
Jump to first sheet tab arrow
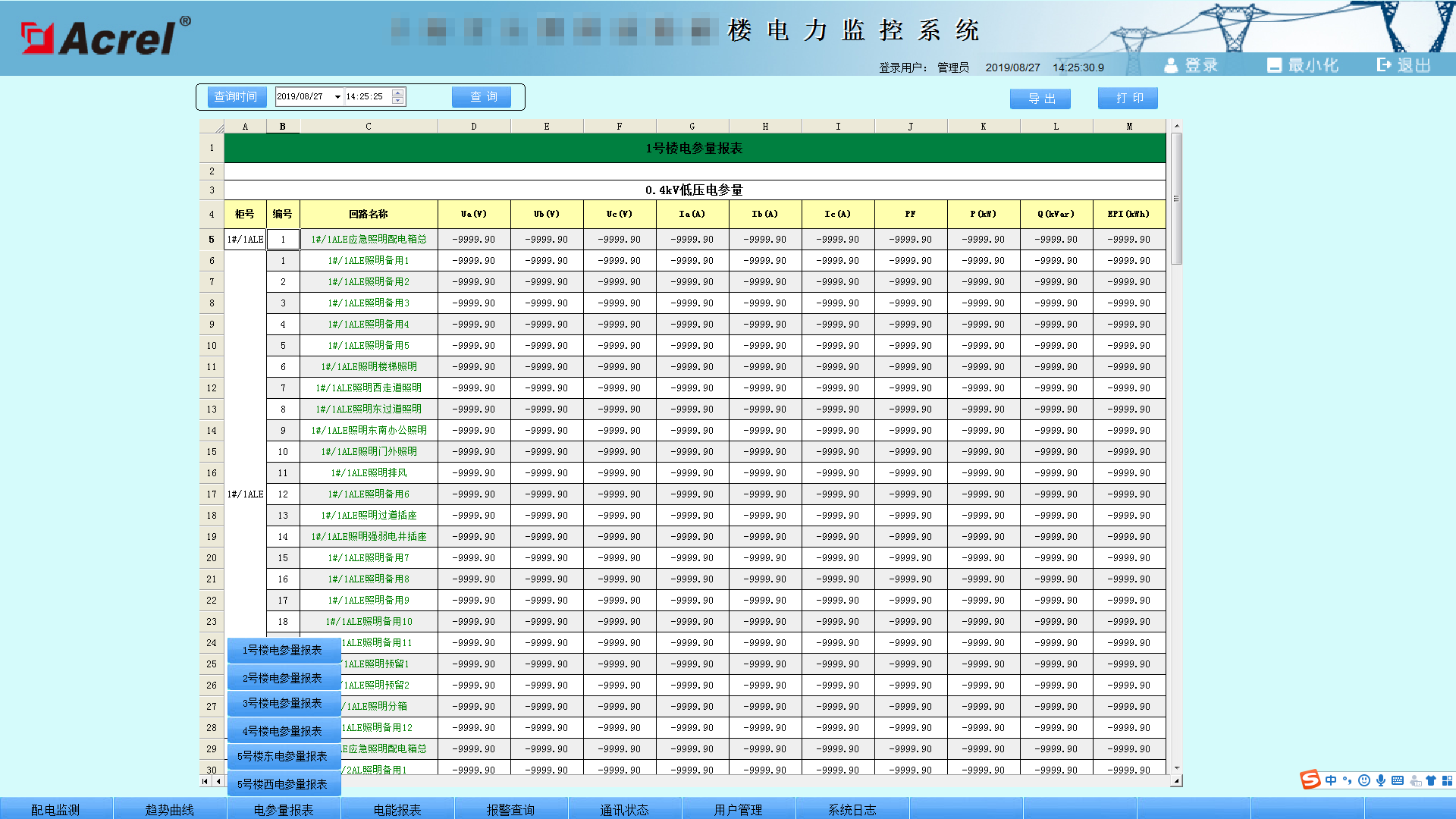point(205,781)
